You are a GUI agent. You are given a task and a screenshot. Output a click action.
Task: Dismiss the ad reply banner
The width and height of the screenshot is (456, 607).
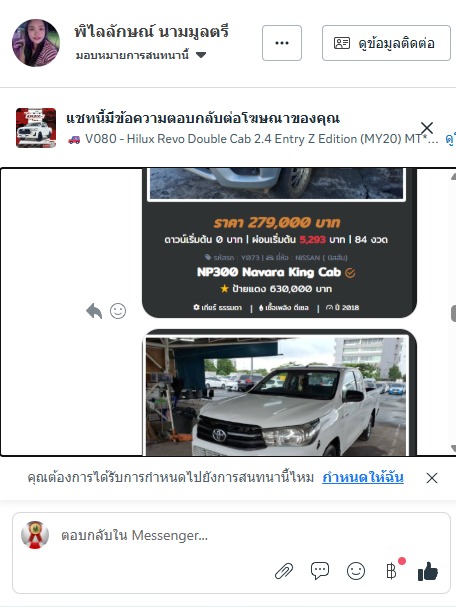[427, 127]
